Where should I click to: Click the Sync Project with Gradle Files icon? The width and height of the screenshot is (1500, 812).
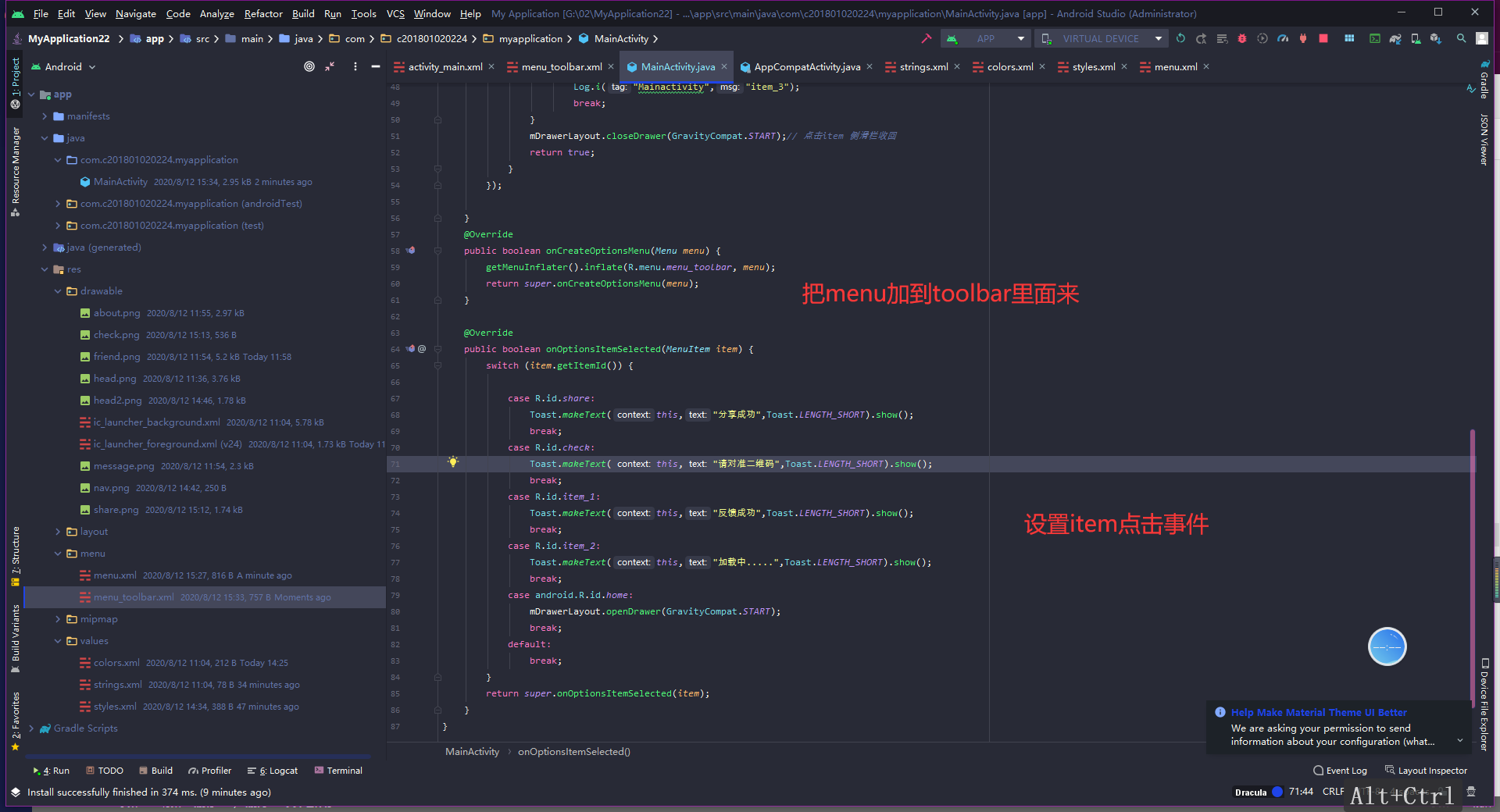pyautogui.click(x=1395, y=38)
